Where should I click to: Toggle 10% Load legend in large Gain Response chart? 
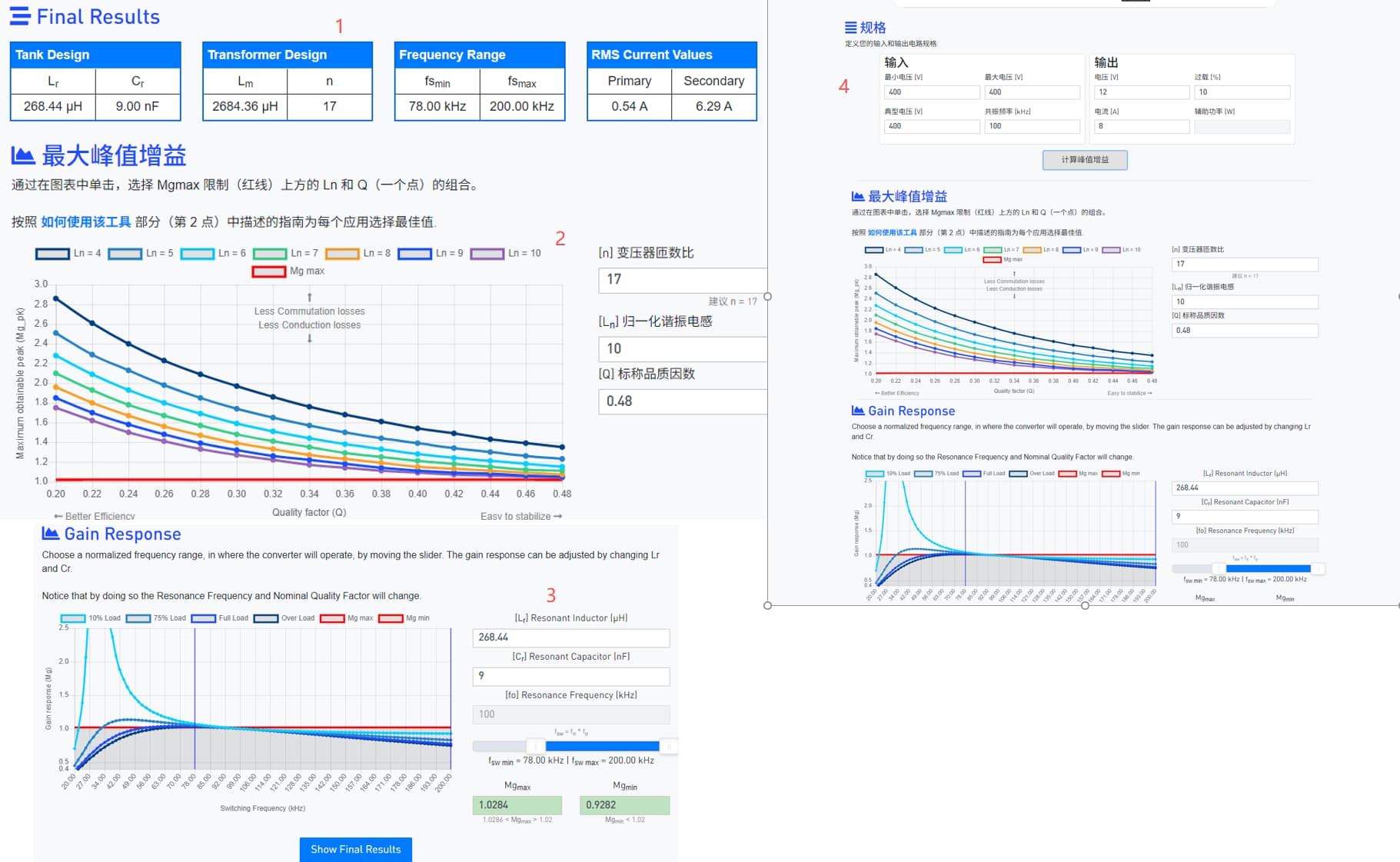tap(73, 618)
